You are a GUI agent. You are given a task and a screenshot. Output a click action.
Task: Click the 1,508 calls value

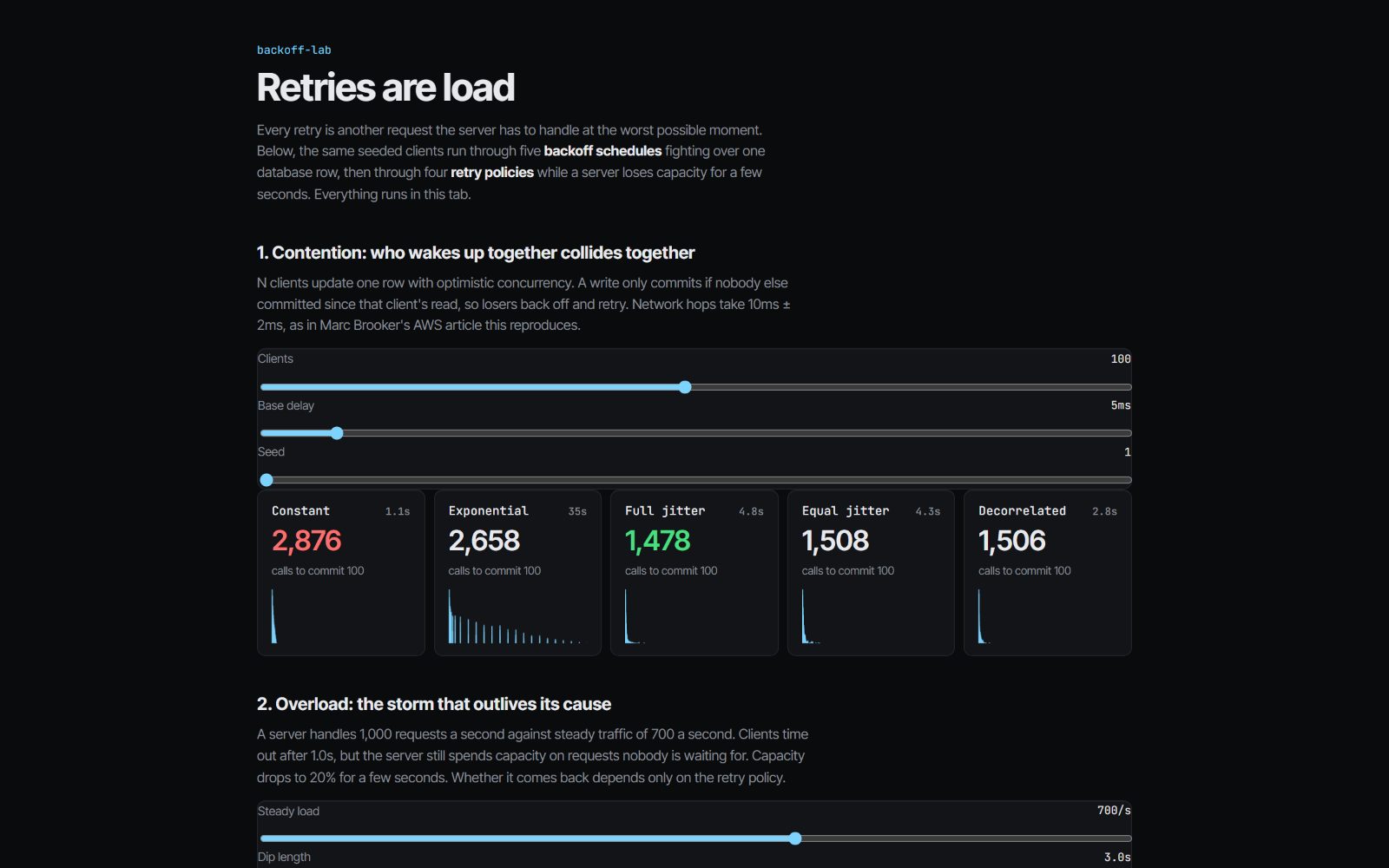tap(835, 541)
